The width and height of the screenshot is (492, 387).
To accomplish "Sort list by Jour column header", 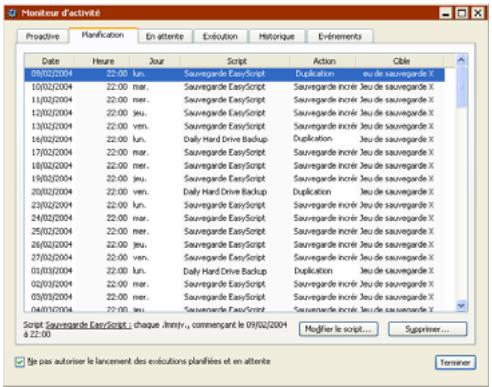I will (156, 61).
